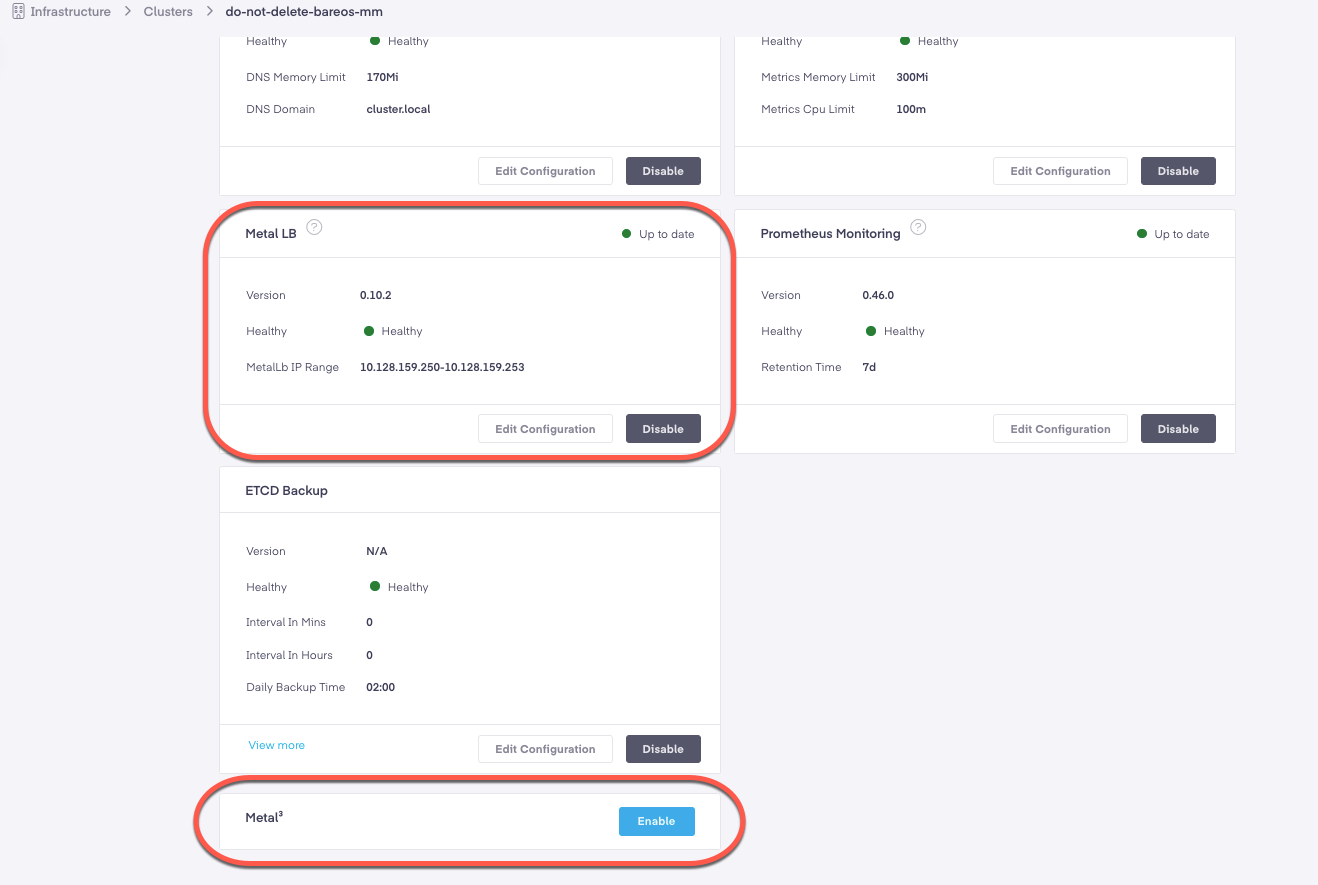Disable the ETCD Backup add-on

pyautogui.click(x=663, y=749)
